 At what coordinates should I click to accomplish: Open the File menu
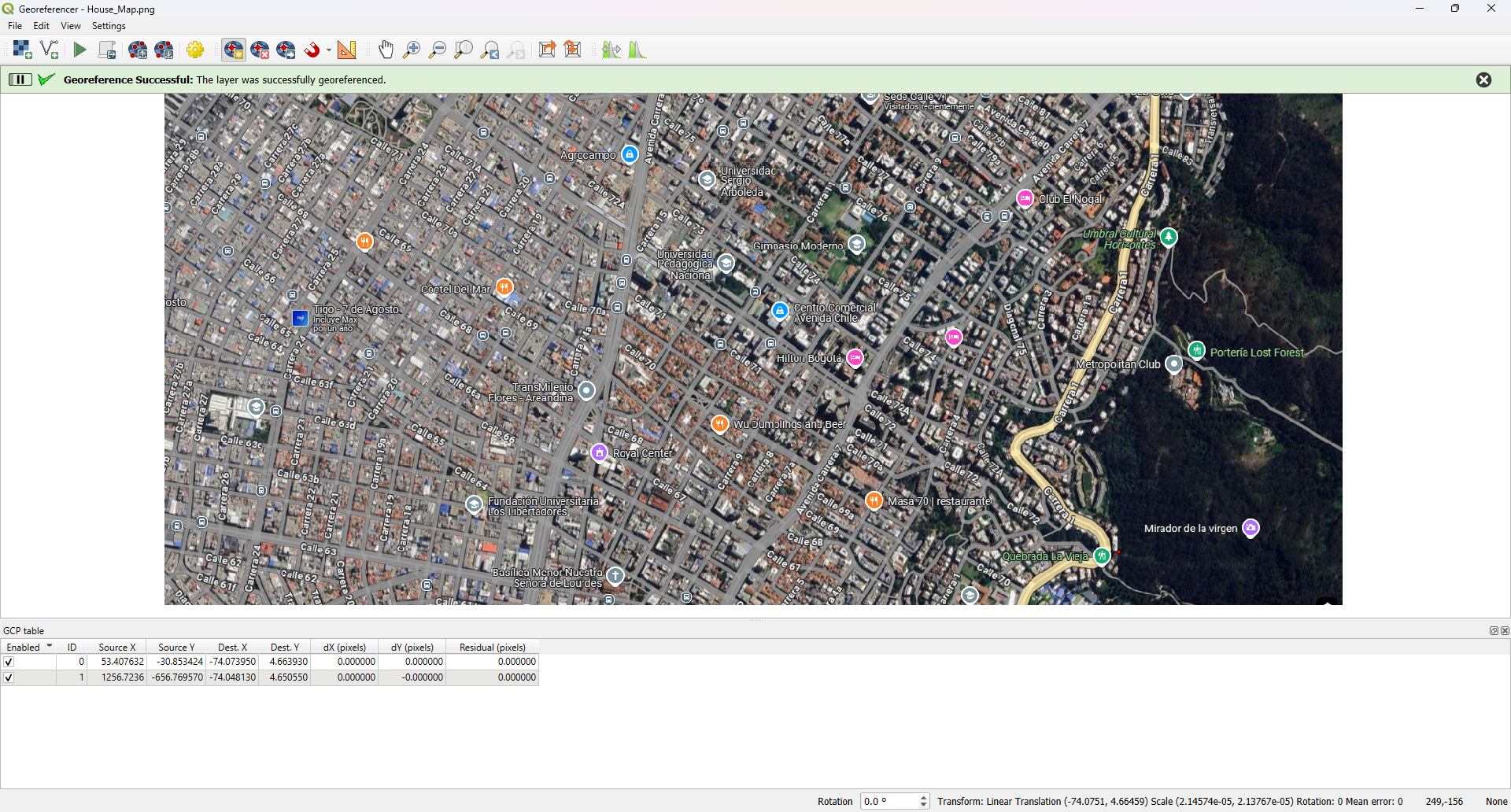coord(15,26)
